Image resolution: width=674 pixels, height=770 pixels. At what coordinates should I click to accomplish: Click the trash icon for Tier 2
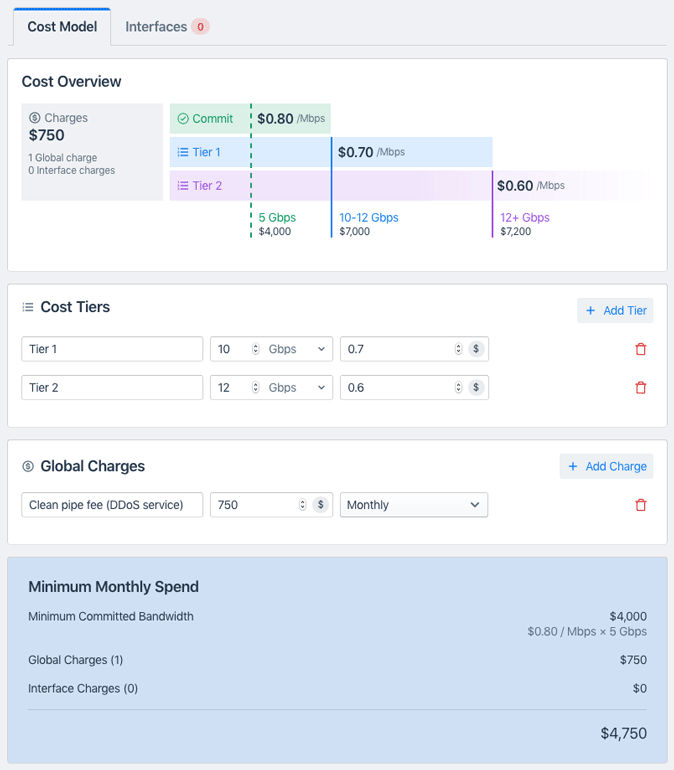point(641,388)
